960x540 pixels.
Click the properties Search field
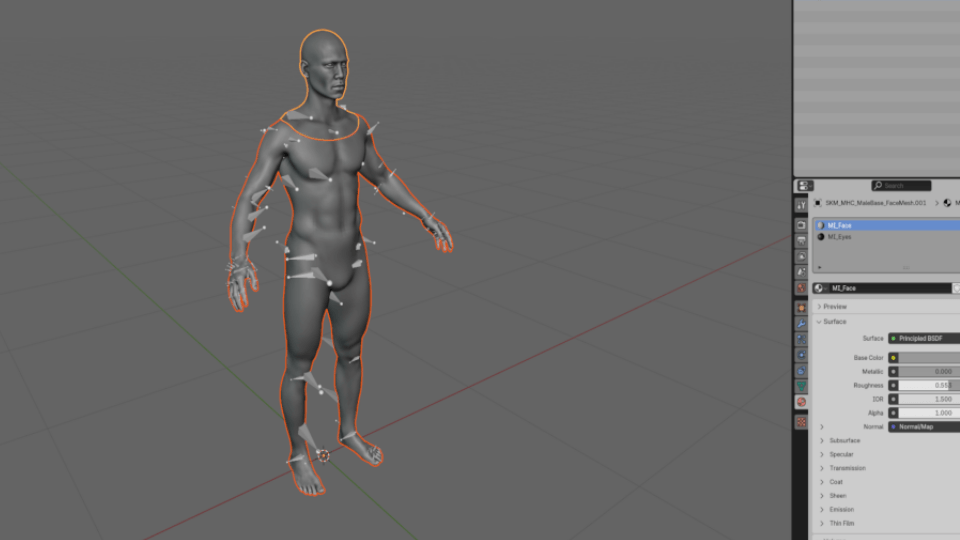903,186
